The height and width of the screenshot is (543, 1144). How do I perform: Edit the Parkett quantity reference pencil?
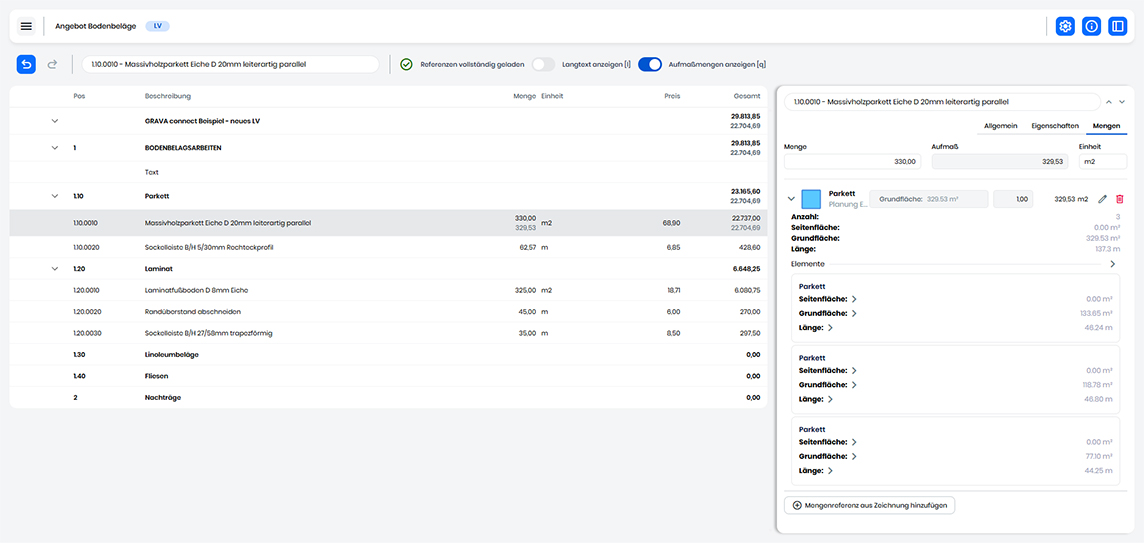(1102, 199)
